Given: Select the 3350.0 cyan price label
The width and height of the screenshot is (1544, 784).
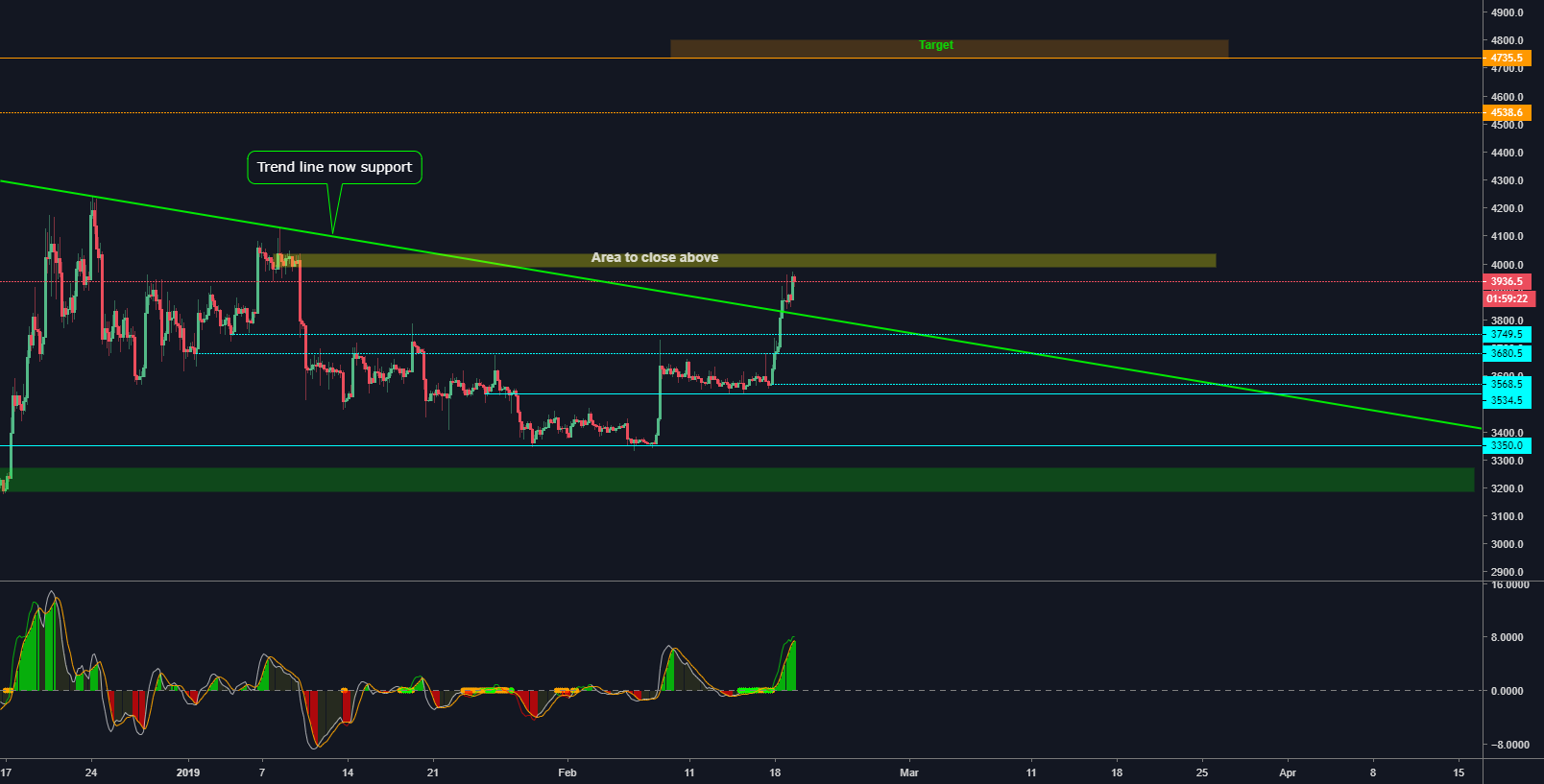Looking at the screenshot, I should 1506,445.
